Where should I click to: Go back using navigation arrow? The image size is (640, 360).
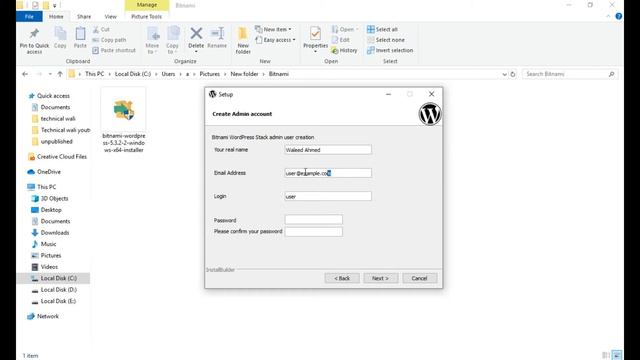(x=25, y=74)
